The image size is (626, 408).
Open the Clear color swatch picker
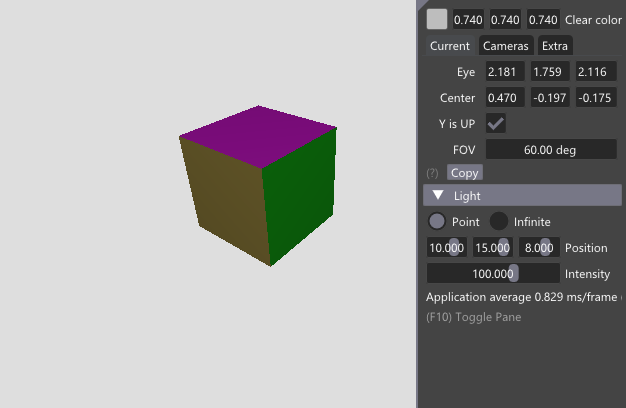coord(437,19)
